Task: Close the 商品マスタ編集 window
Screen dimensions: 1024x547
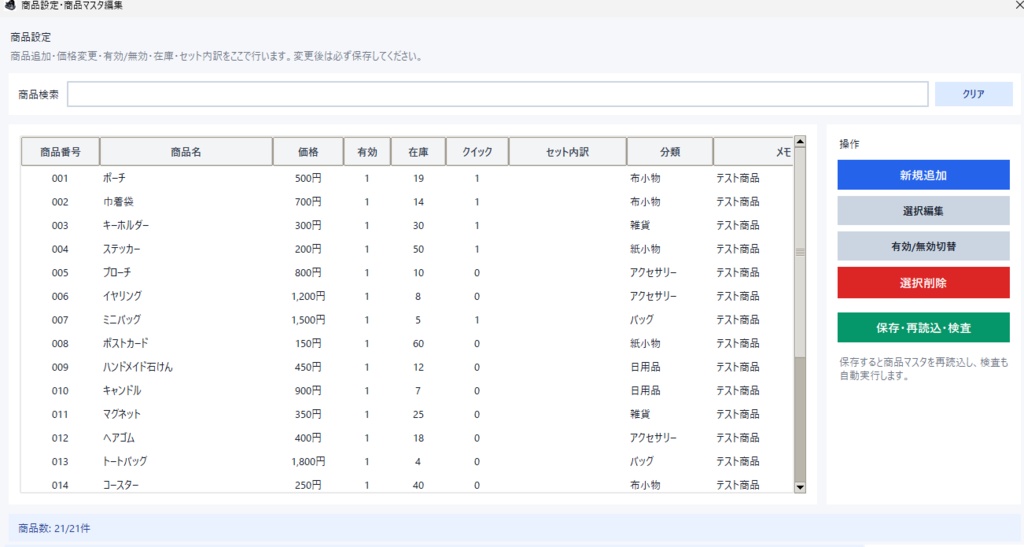Action: (1018, 5)
